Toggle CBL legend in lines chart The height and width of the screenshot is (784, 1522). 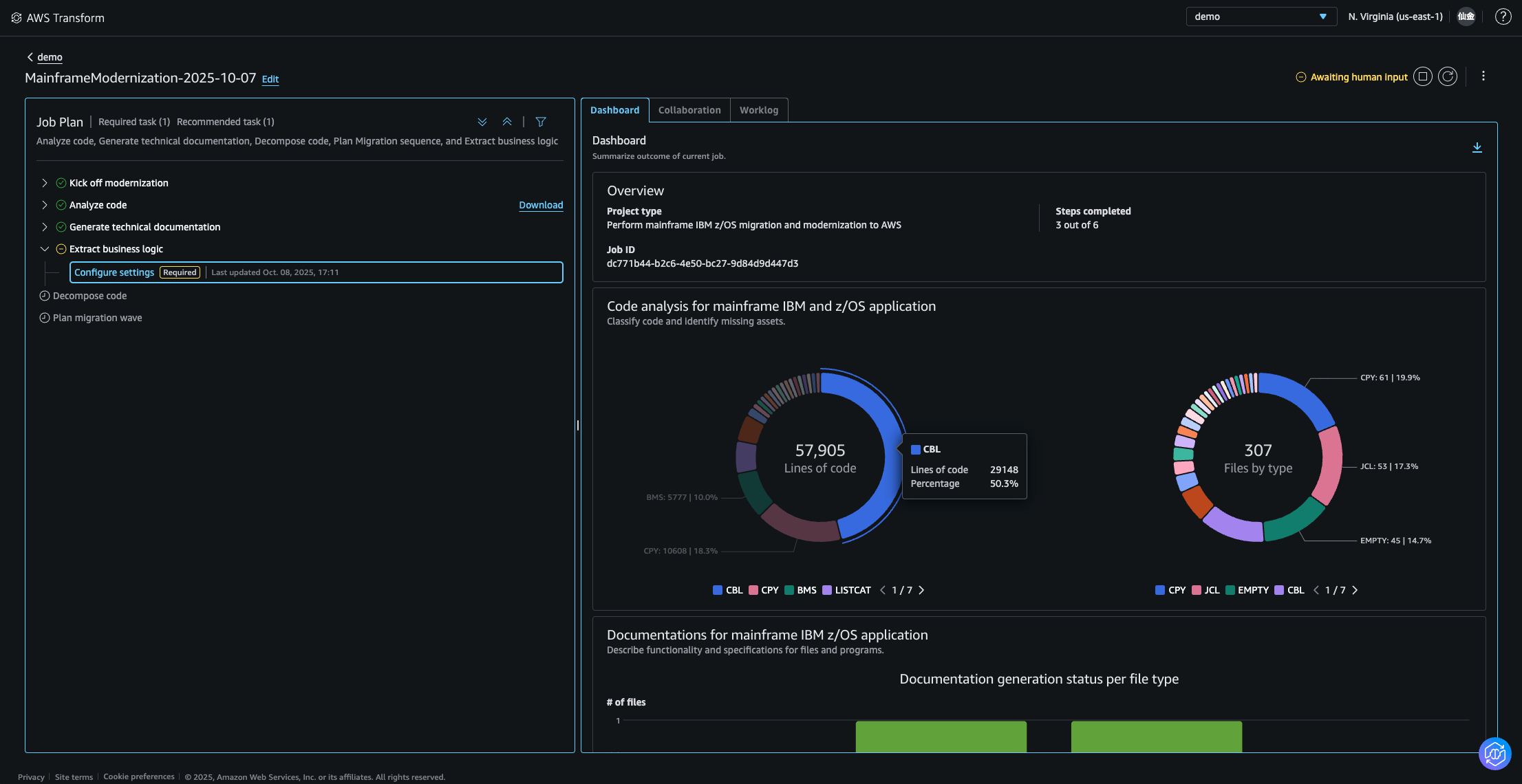coord(728,590)
